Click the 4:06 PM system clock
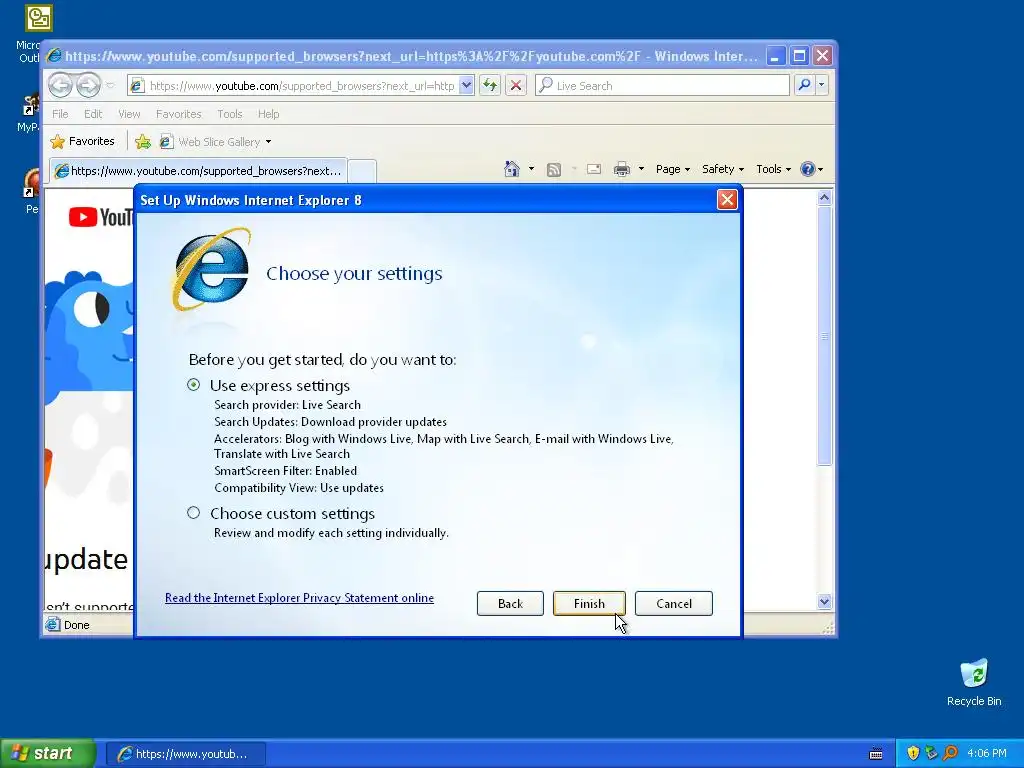The height and width of the screenshot is (768, 1024). (987, 754)
